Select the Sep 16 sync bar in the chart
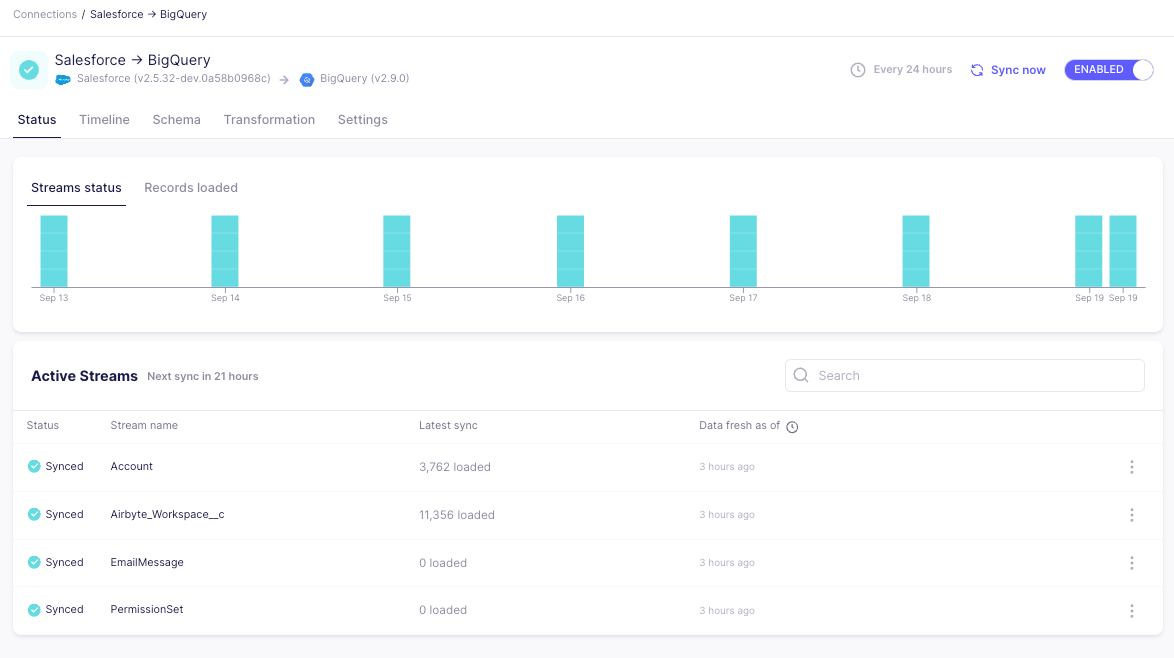Viewport: 1174px width, 658px height. point(570,250)
